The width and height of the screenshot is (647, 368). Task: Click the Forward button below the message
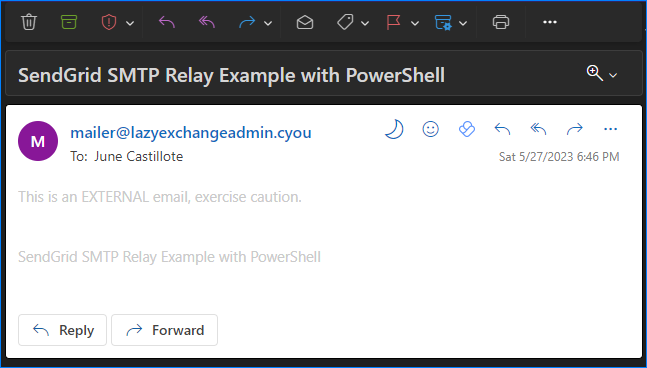164,330
